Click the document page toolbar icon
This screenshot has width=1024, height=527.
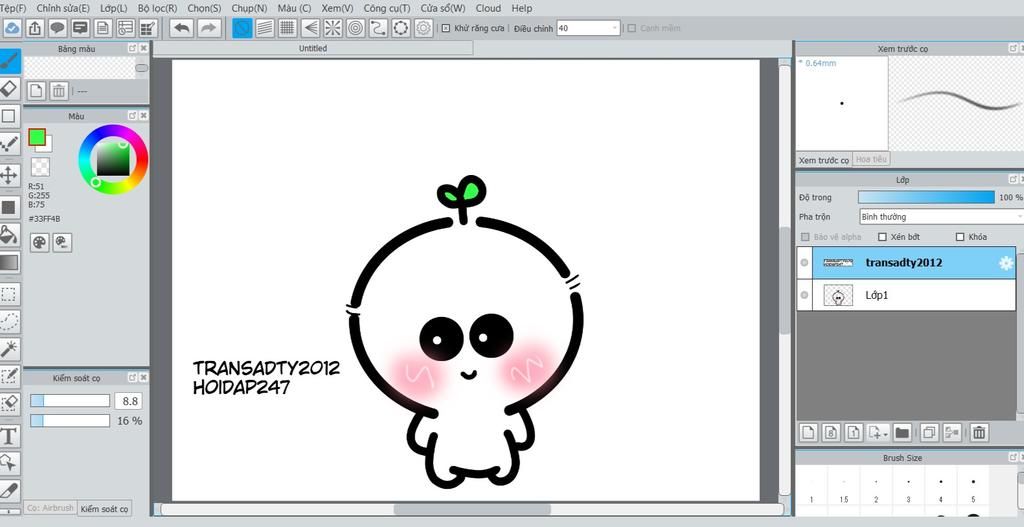pyautogui.click(x=103, y=28)
